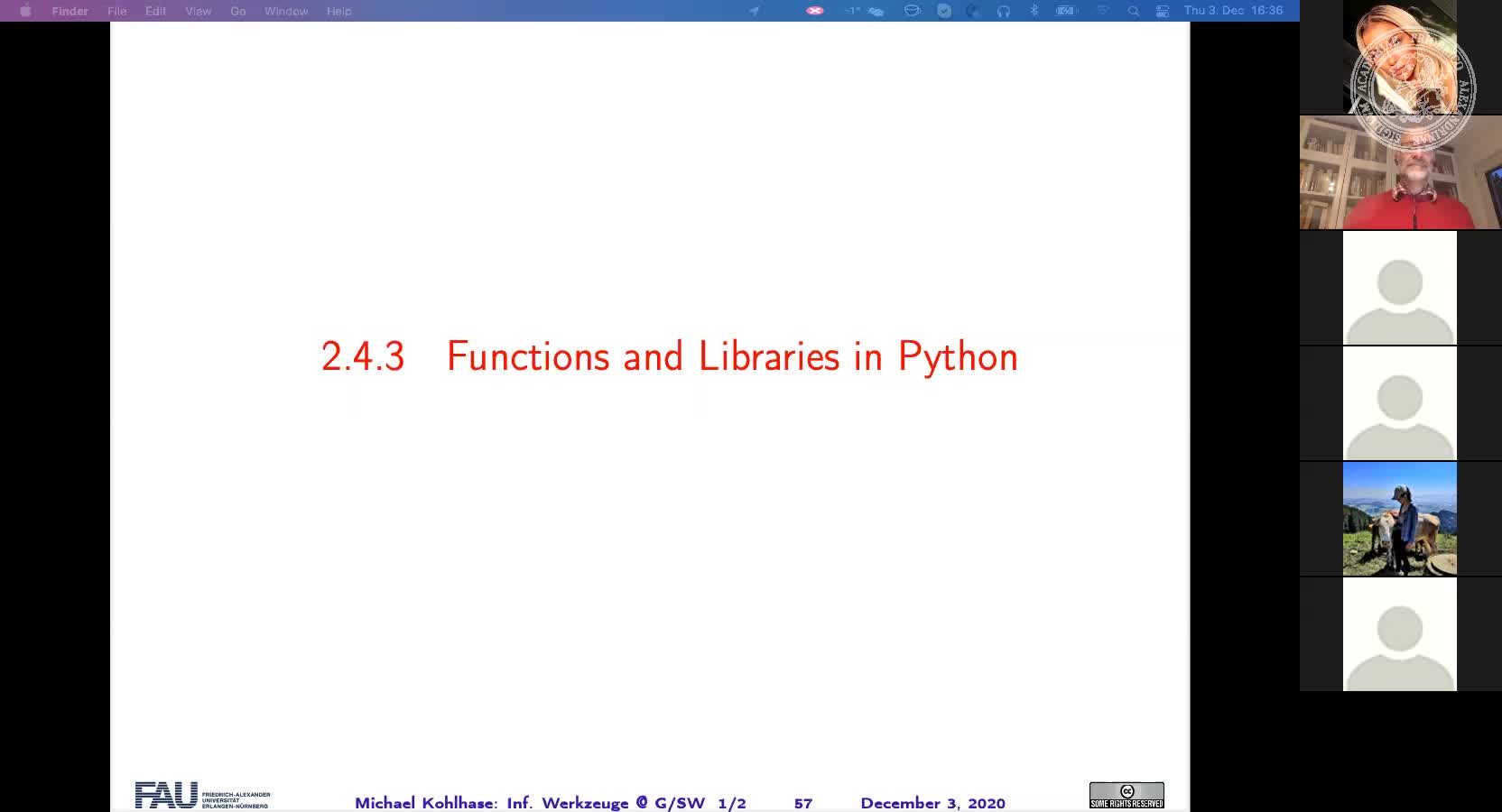Open Spotlight search magnifier

[1134, 11]
